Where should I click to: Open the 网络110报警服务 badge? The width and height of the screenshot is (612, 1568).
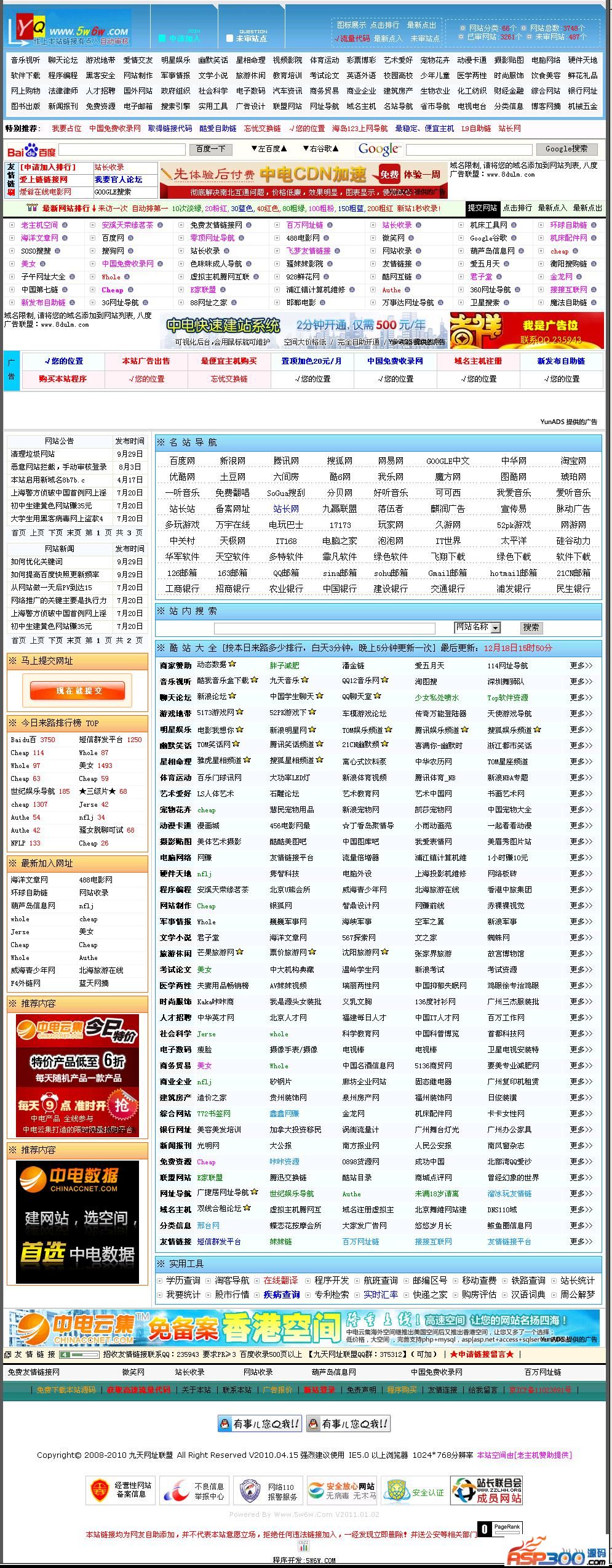click(269, 1490)
